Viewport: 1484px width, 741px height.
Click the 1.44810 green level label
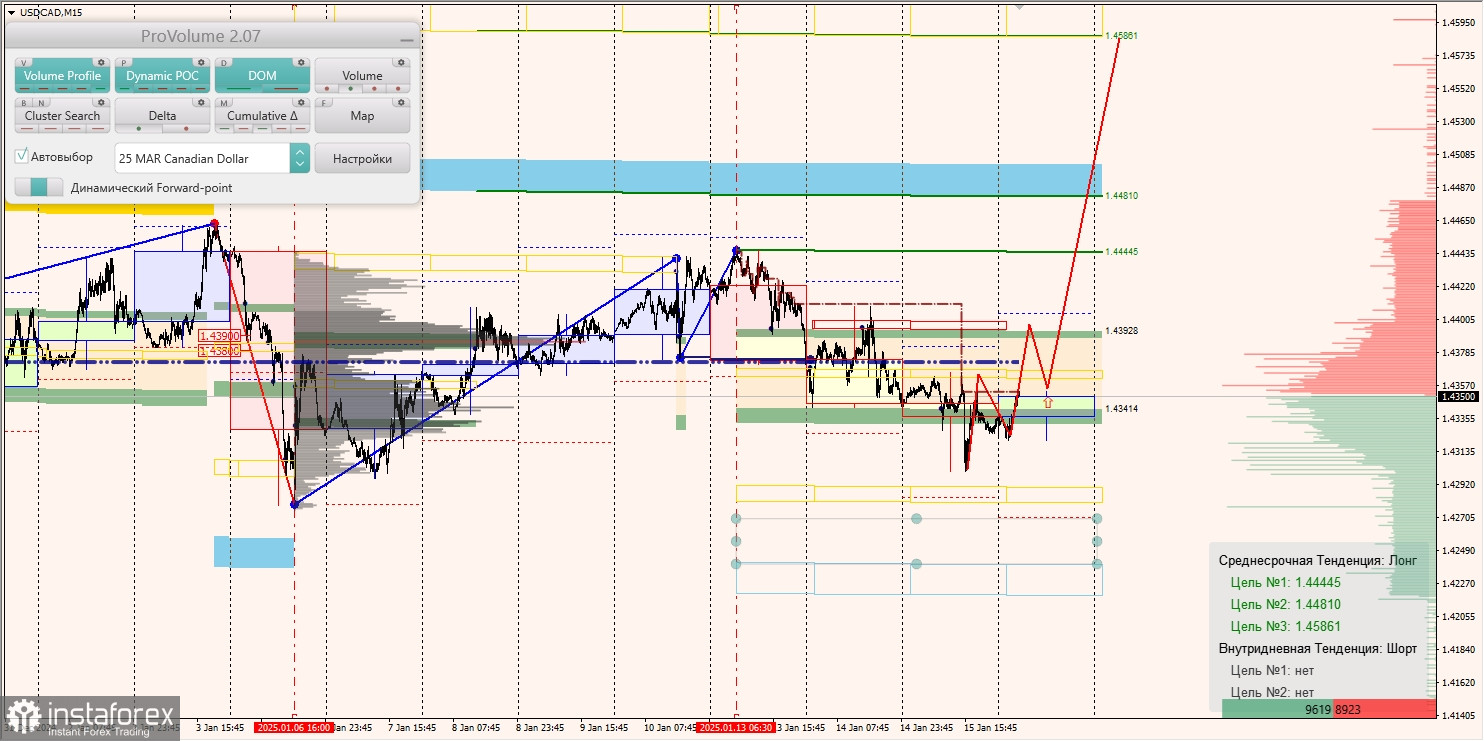click(1121, 195)
